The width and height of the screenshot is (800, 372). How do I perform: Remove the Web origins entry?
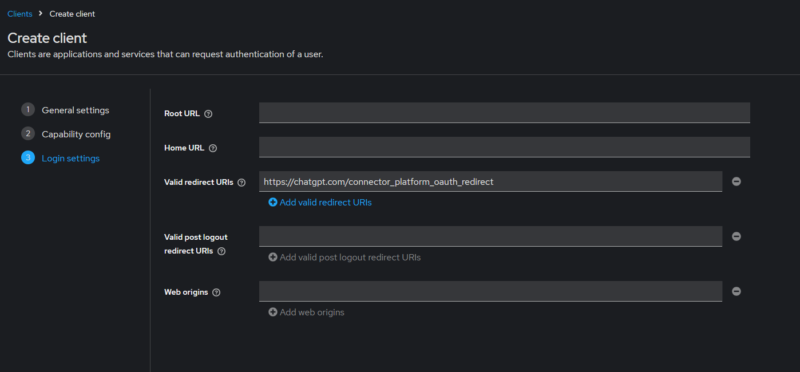tap(736, 291)
